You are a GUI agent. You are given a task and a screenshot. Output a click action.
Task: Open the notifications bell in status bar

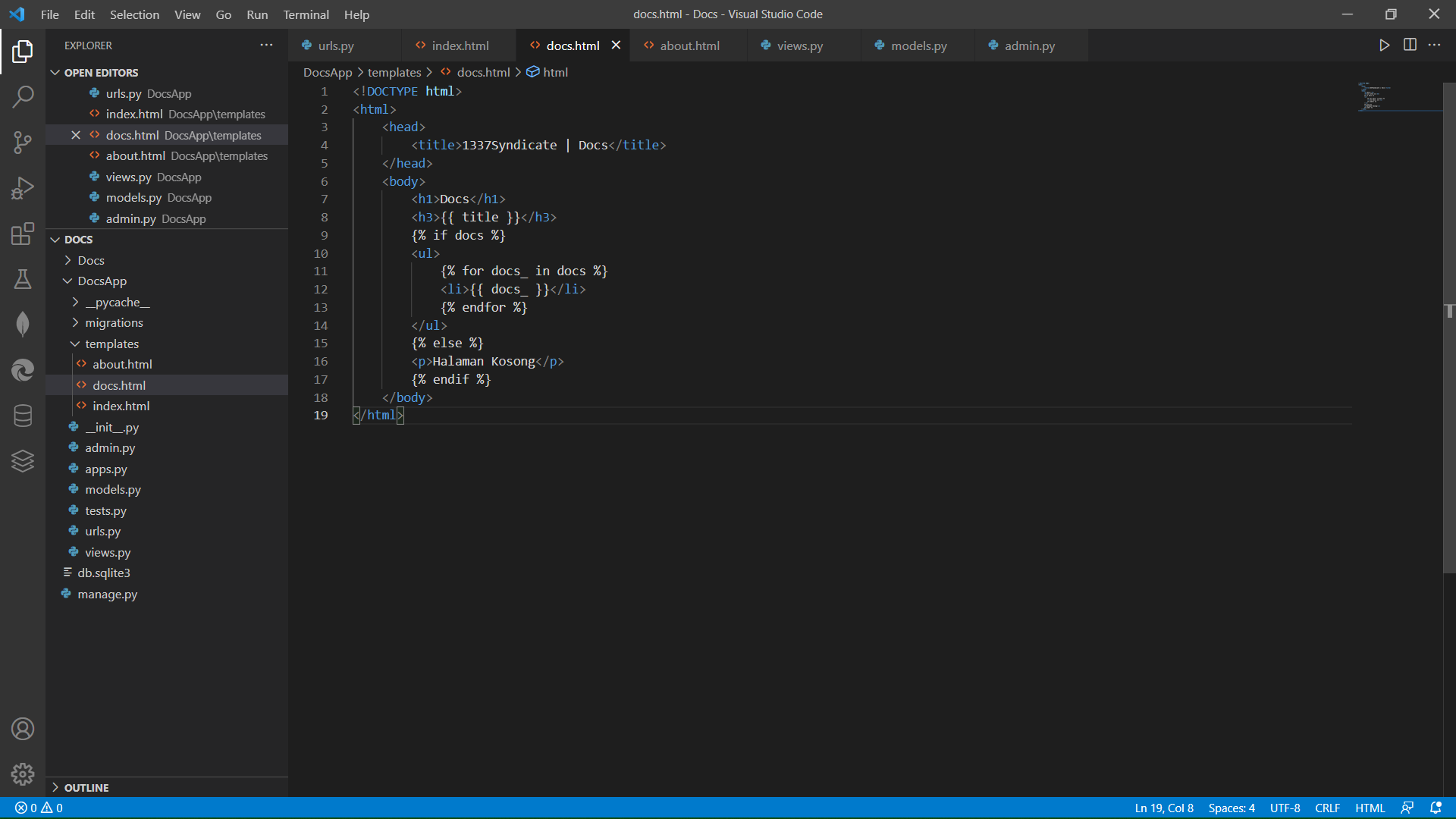coord(1436,808)
